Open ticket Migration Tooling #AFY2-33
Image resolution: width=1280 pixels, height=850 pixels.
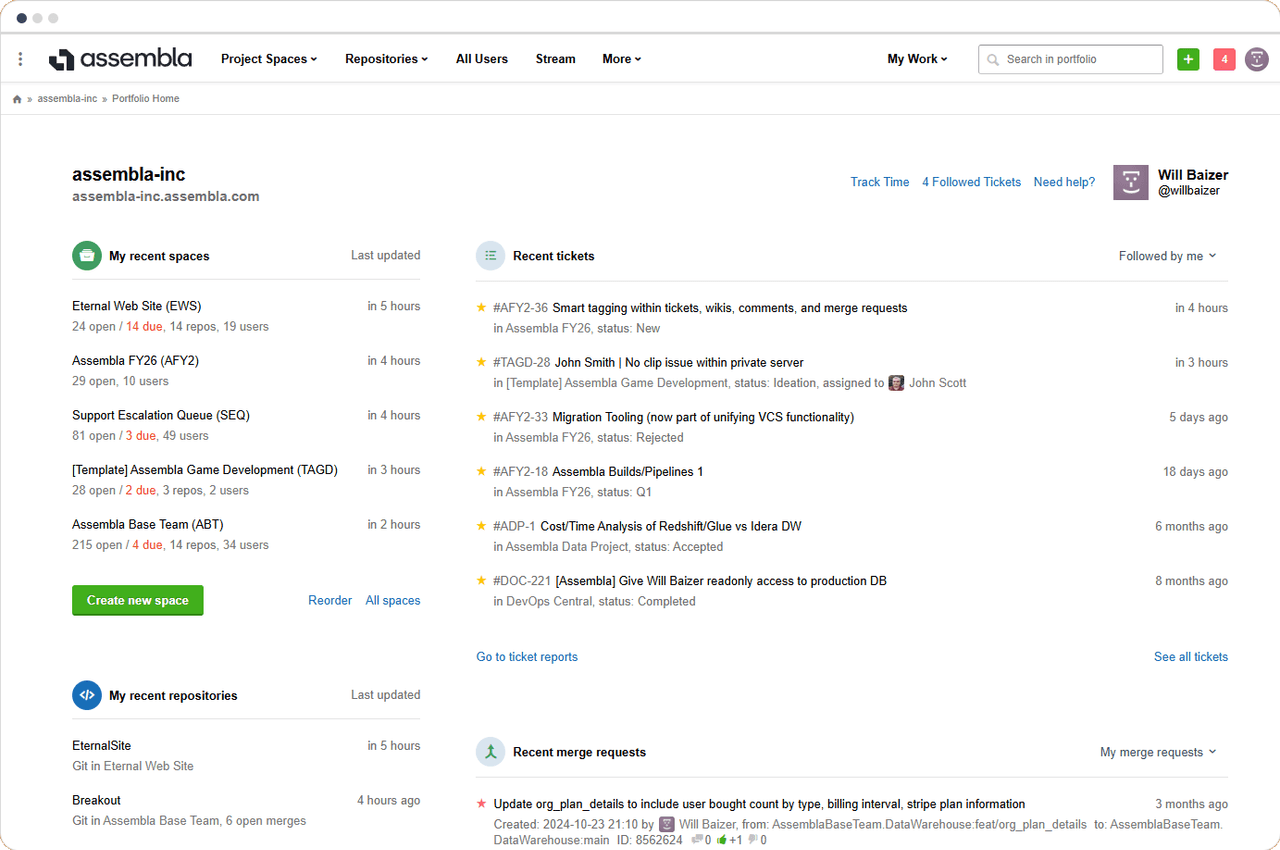click(x=703, y=417)
